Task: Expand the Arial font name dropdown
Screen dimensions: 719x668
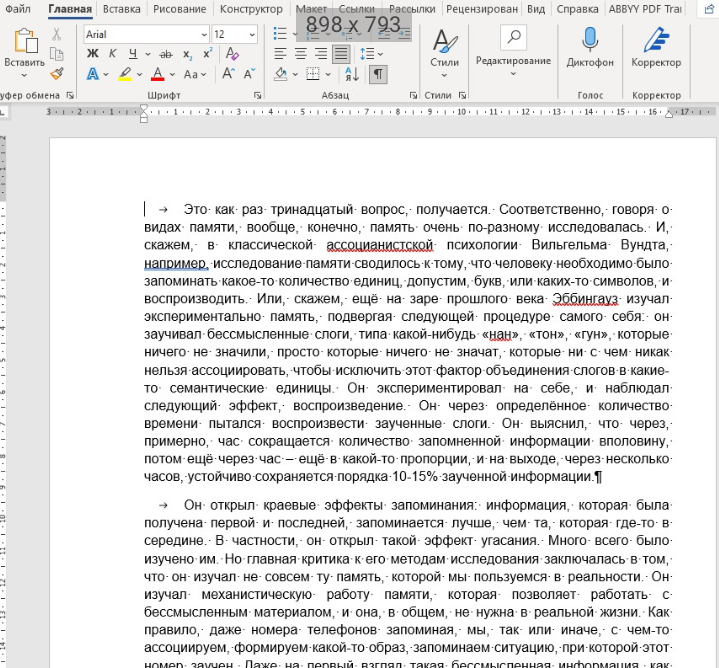Action: click(204, 34)
